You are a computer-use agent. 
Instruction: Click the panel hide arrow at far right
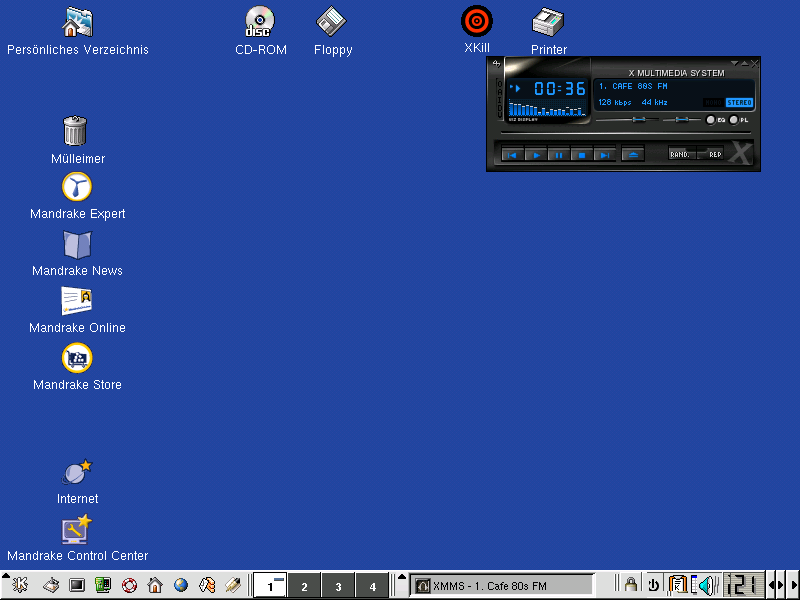794,585
